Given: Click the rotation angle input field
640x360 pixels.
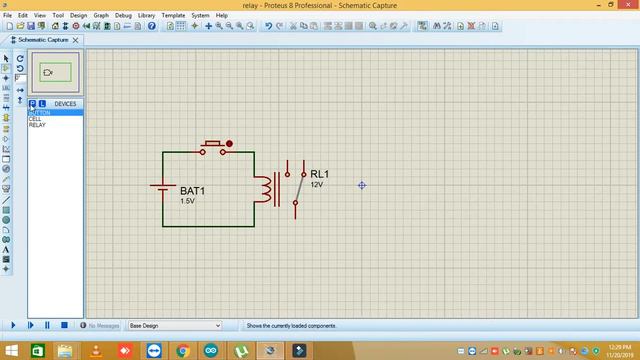Looking at the screenshot, I should (x=20, y=78).
